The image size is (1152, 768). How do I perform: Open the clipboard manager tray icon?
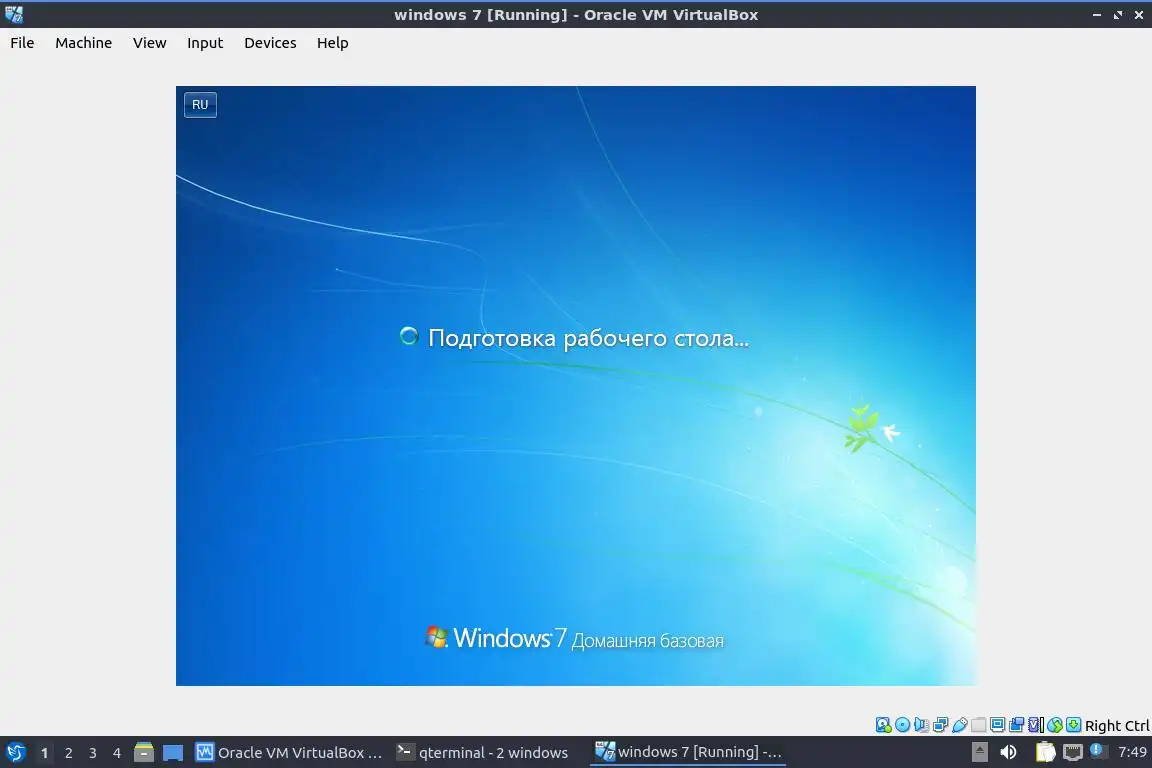point(1045,752)
